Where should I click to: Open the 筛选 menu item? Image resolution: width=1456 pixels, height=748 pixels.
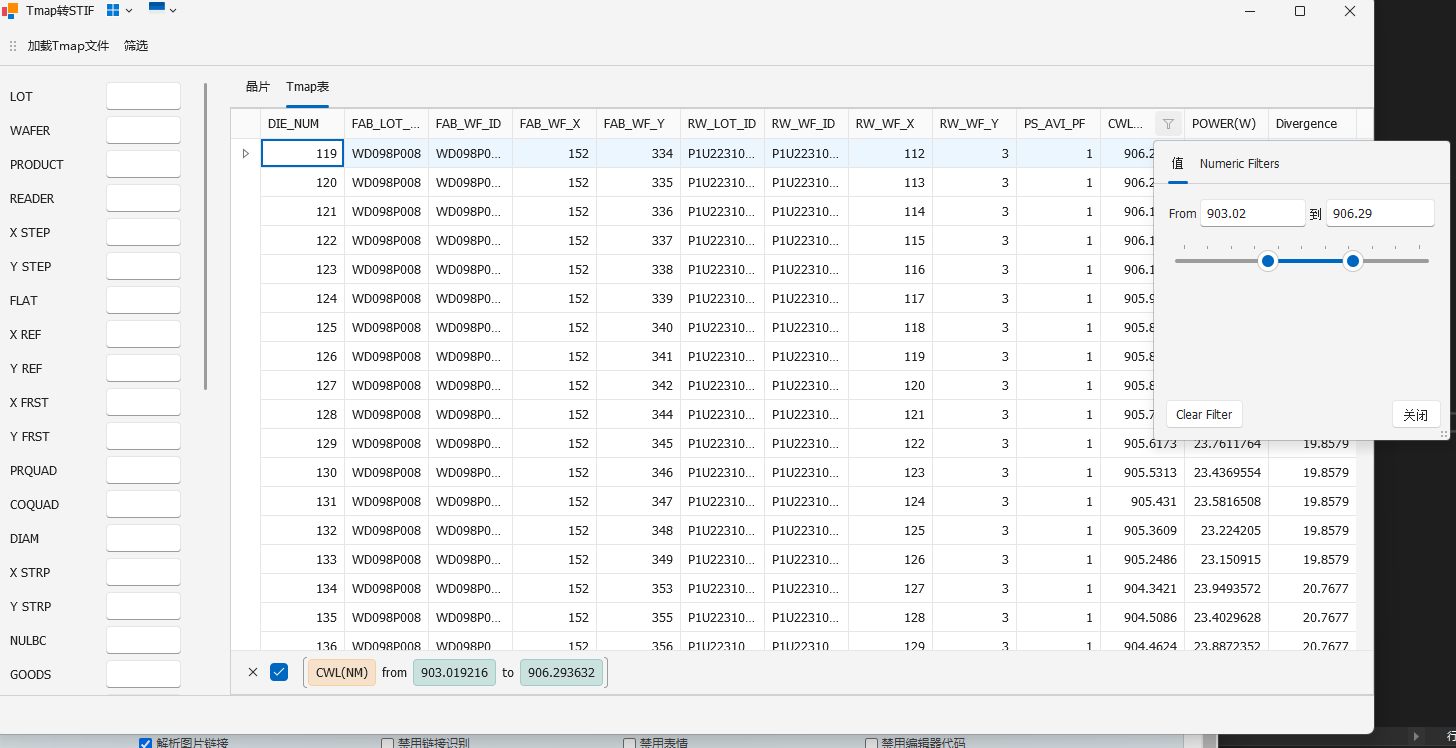[x=136, y=46]
